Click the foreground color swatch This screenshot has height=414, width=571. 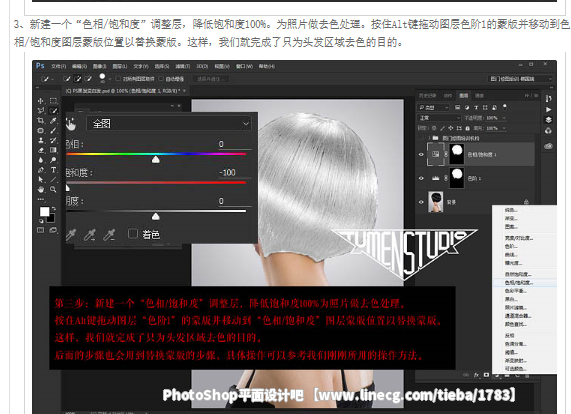[44, 212]
